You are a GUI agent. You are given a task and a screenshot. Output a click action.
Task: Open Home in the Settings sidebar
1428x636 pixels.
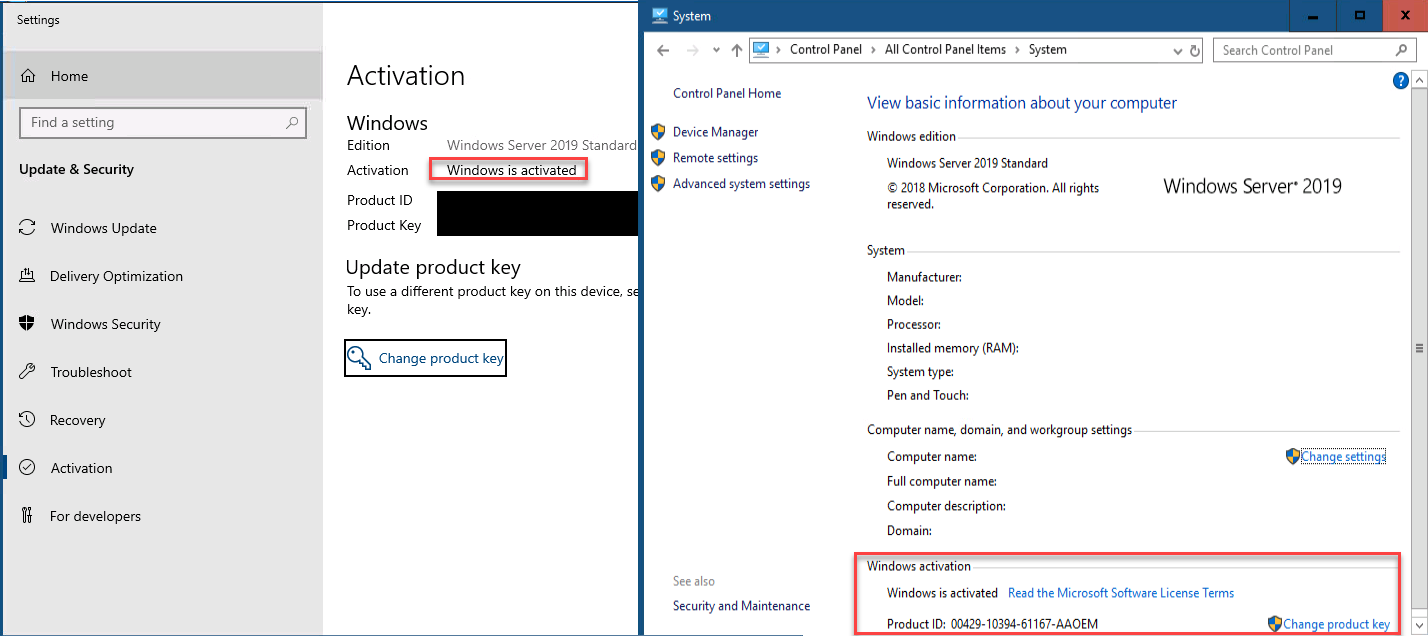click(162, 76)
